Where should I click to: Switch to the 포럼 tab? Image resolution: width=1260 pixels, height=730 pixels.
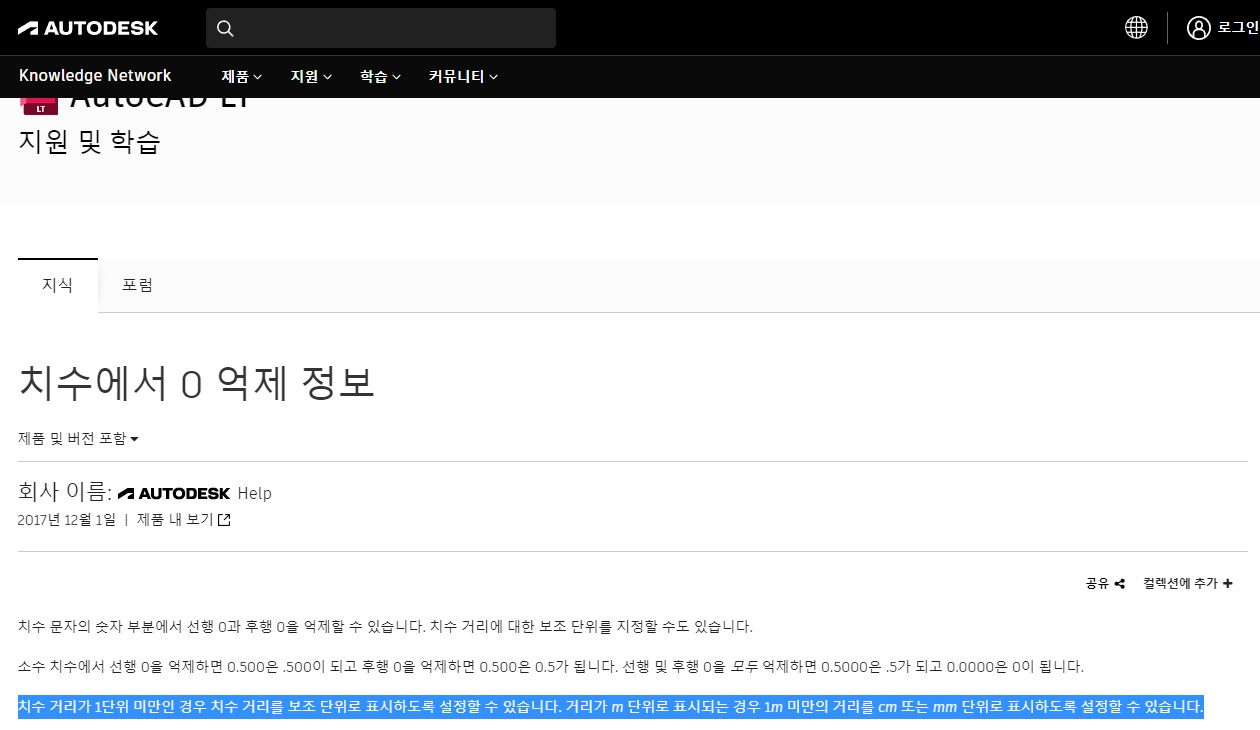[x=138, y=285]
